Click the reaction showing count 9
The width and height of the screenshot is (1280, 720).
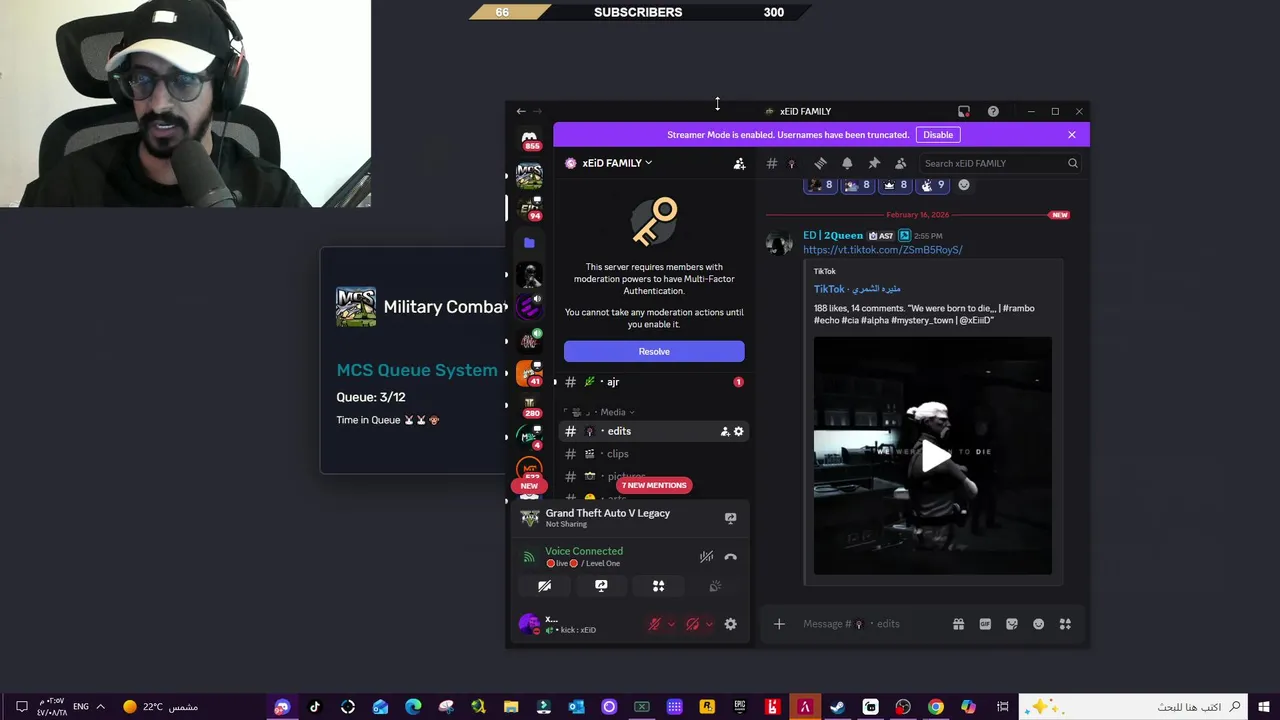[933, 185]
